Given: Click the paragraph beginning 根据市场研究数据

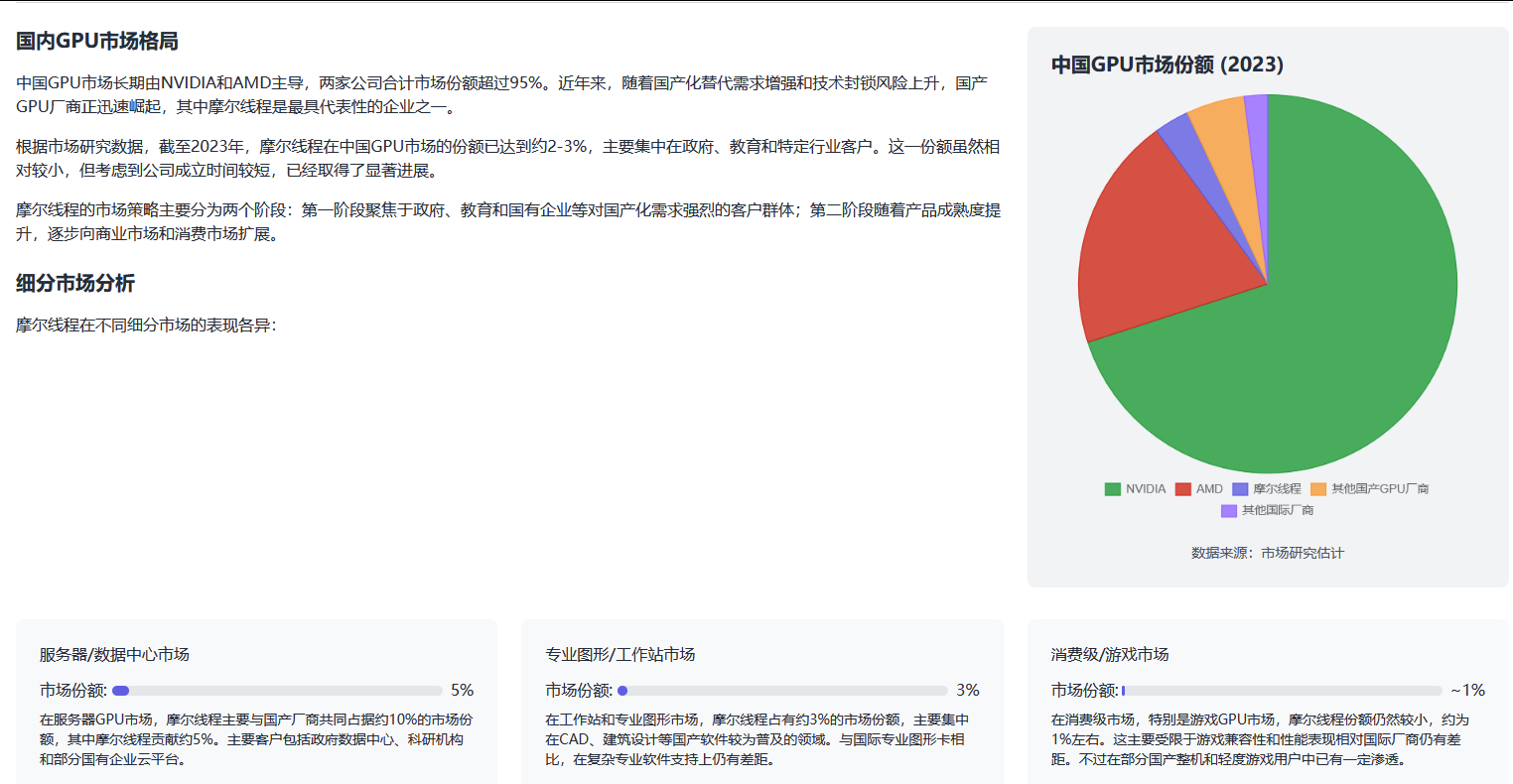Looking at the screenshot, I should [508, 158].
